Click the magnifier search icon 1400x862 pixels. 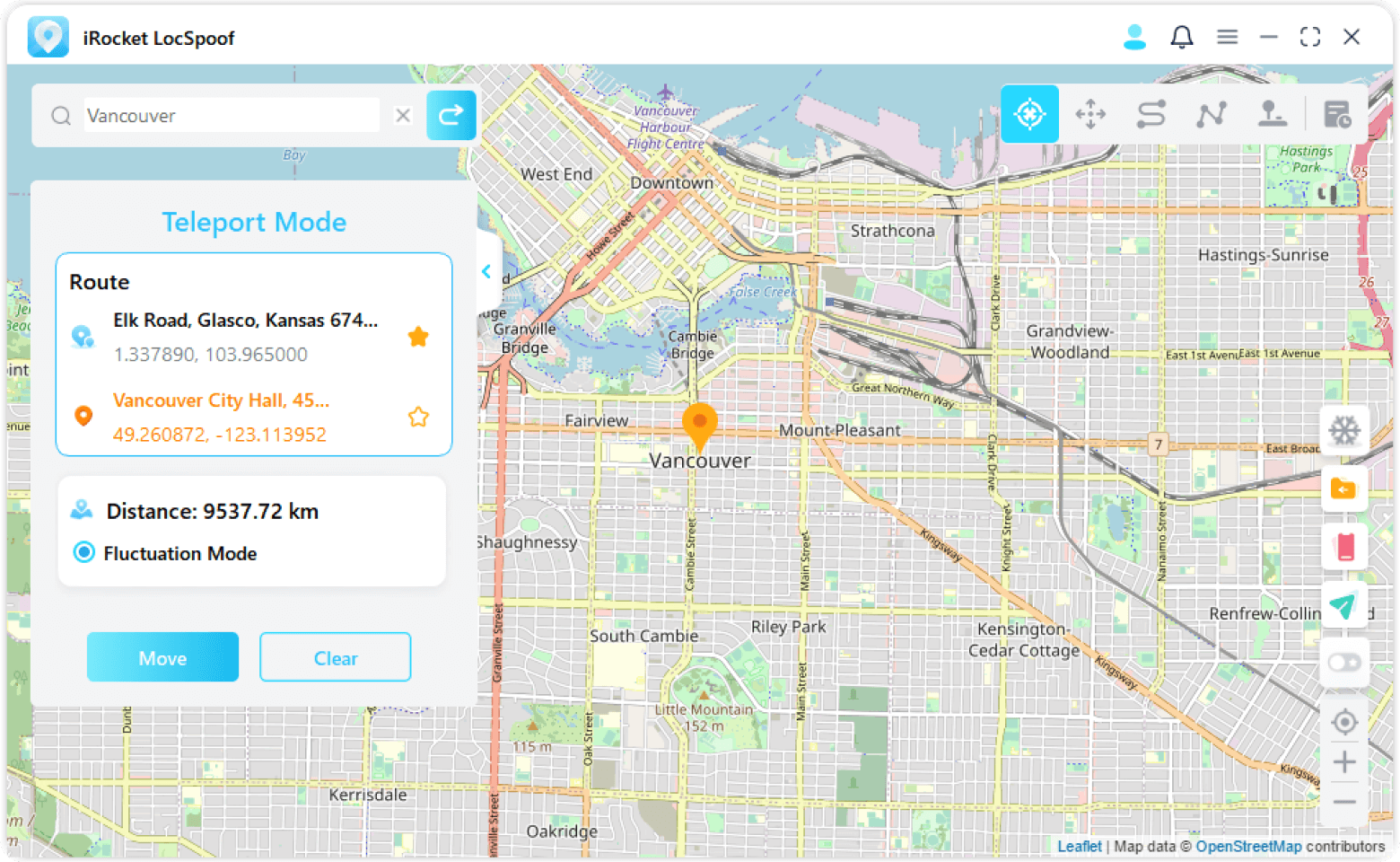pyautogui.click(x=61, y=116)
